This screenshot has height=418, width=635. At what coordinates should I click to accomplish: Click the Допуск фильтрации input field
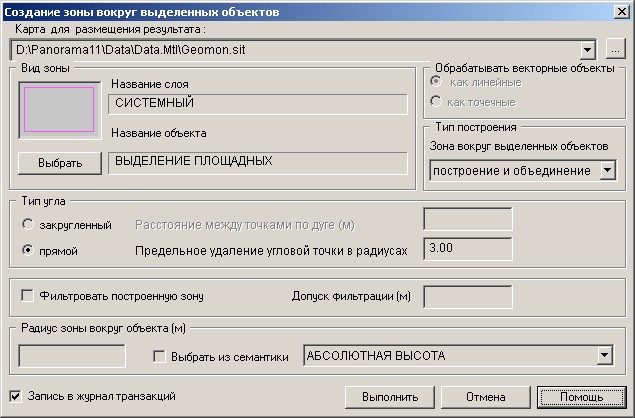[467, 297]
